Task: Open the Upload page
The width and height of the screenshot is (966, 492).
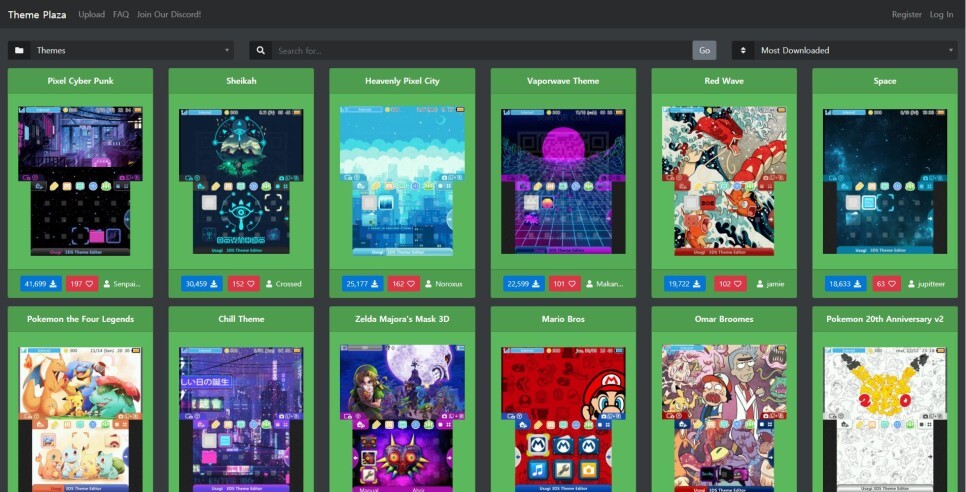Action: 91,14
